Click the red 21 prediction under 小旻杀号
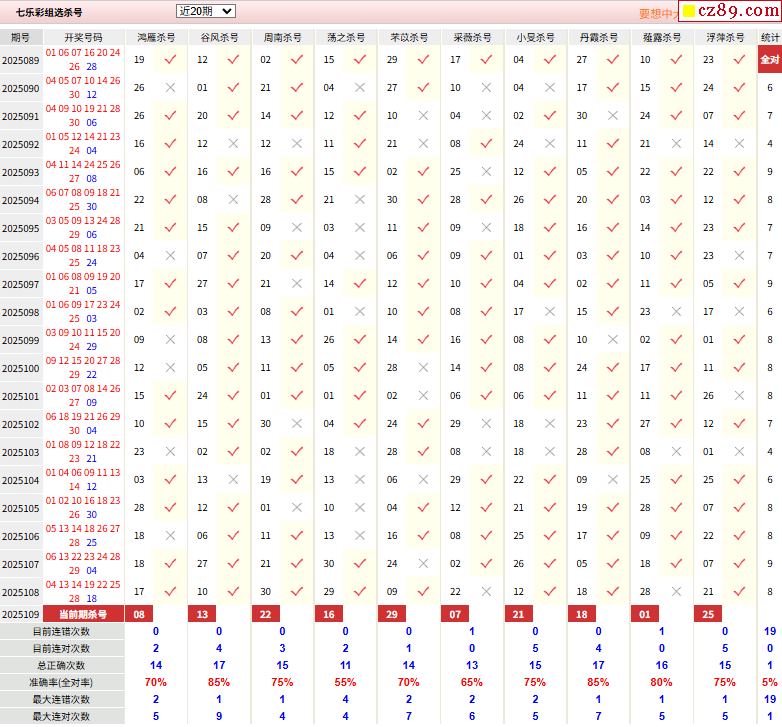The height and width of the screenshot is (727, 782). pos(518,614)
